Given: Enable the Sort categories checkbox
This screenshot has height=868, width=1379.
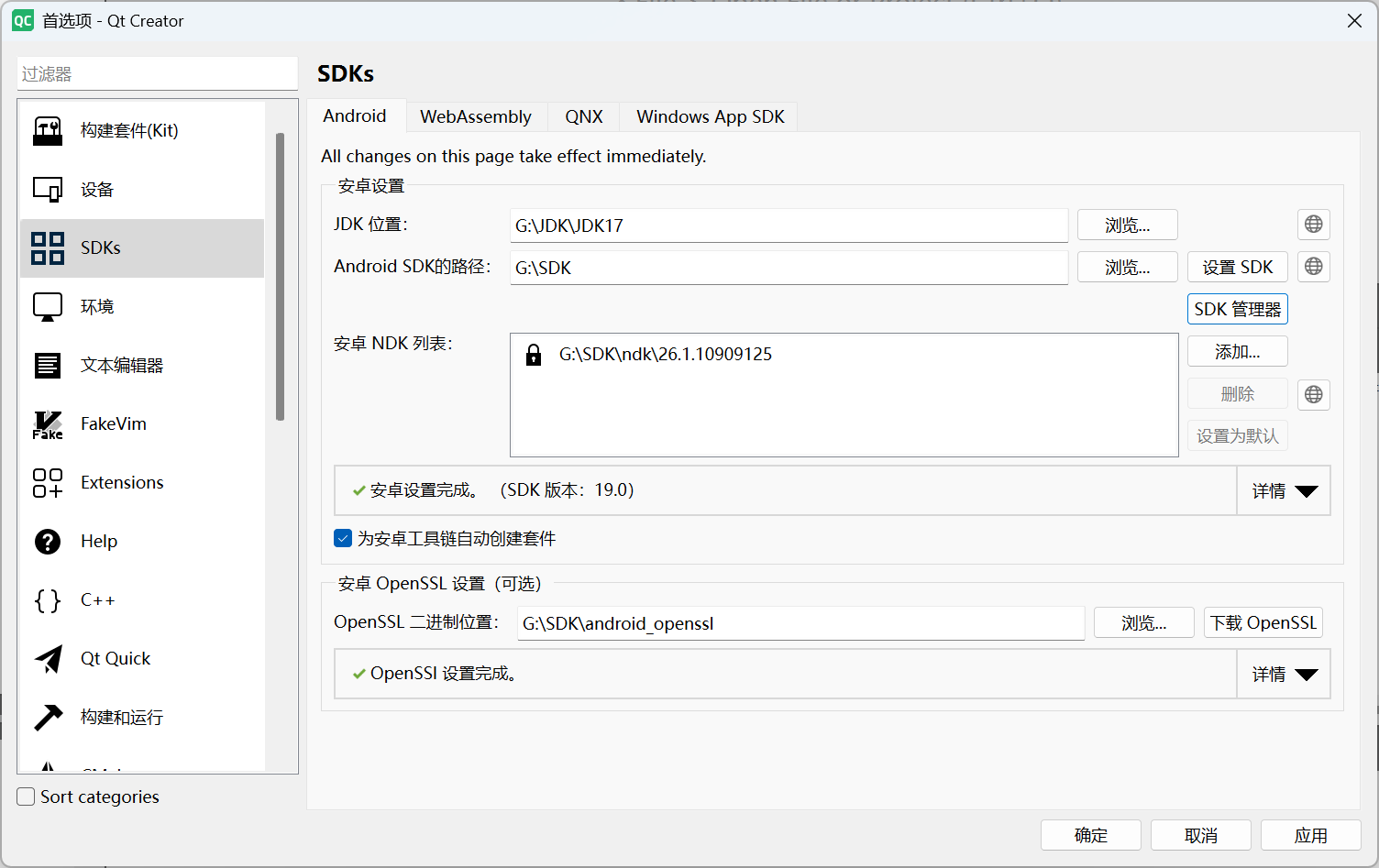Looking at the screenshot, I should point(27,797).
